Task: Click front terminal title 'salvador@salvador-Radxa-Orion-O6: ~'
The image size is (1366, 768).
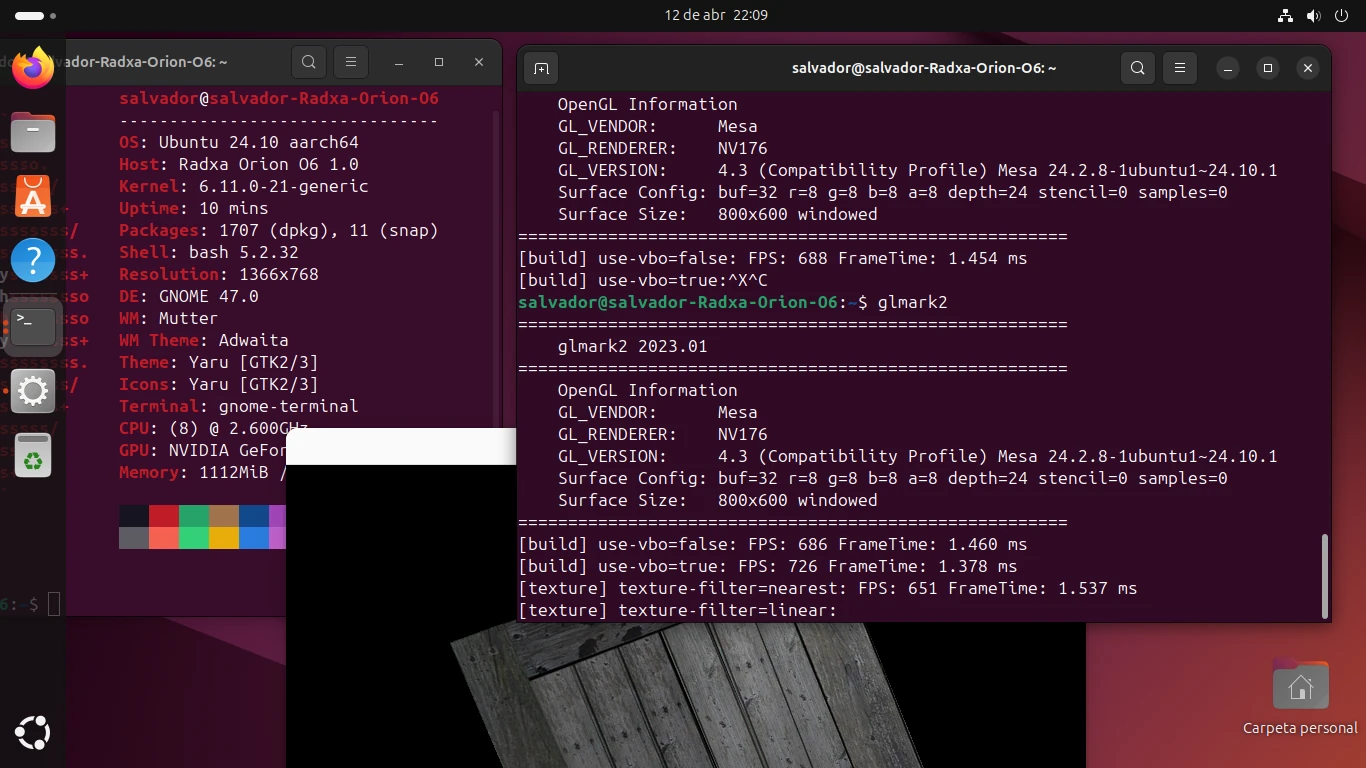Action: 924,68
